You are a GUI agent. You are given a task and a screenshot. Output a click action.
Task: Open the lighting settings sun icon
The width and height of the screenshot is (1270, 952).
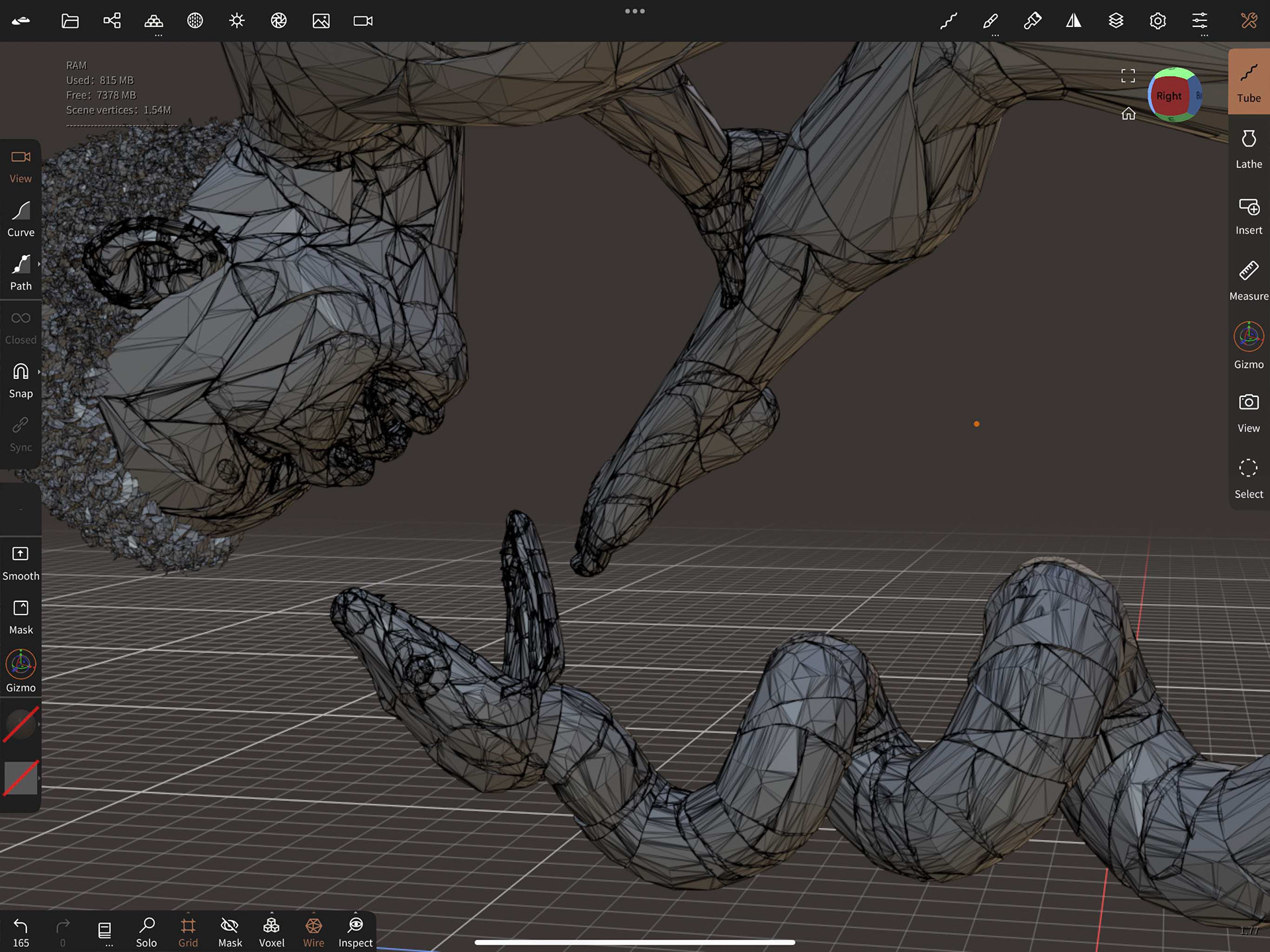(x=237, y=21)
